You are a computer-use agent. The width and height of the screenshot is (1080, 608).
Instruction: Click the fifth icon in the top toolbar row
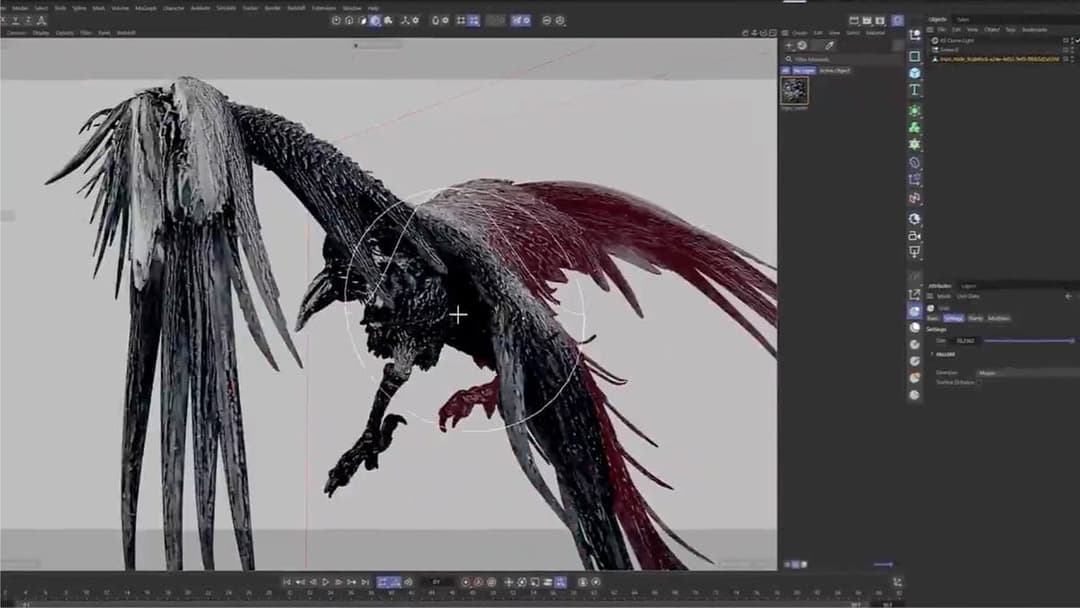click(388, 21)
